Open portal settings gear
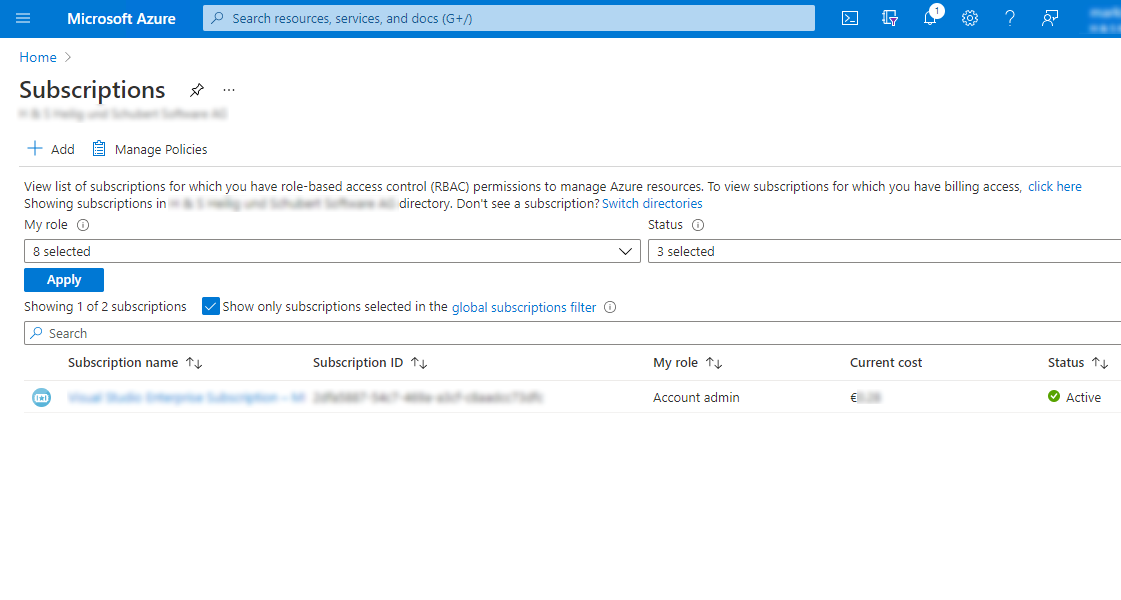This screenshot has height=600, width=1121. coord(969,18)
